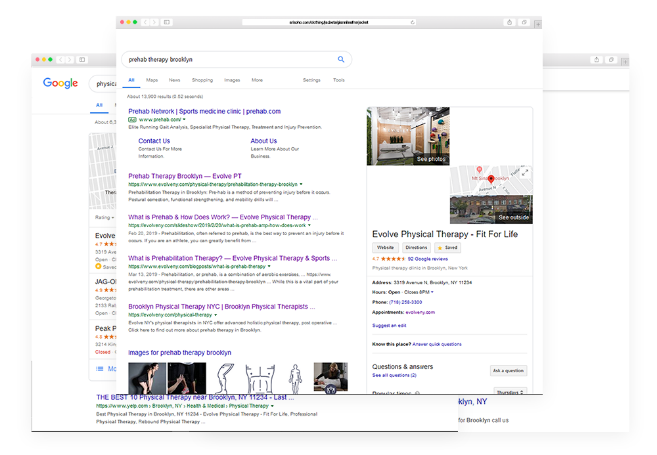Switch to the Images search tab
The height and width of the screenshot is (455, 657).
(x=232, y=80)
